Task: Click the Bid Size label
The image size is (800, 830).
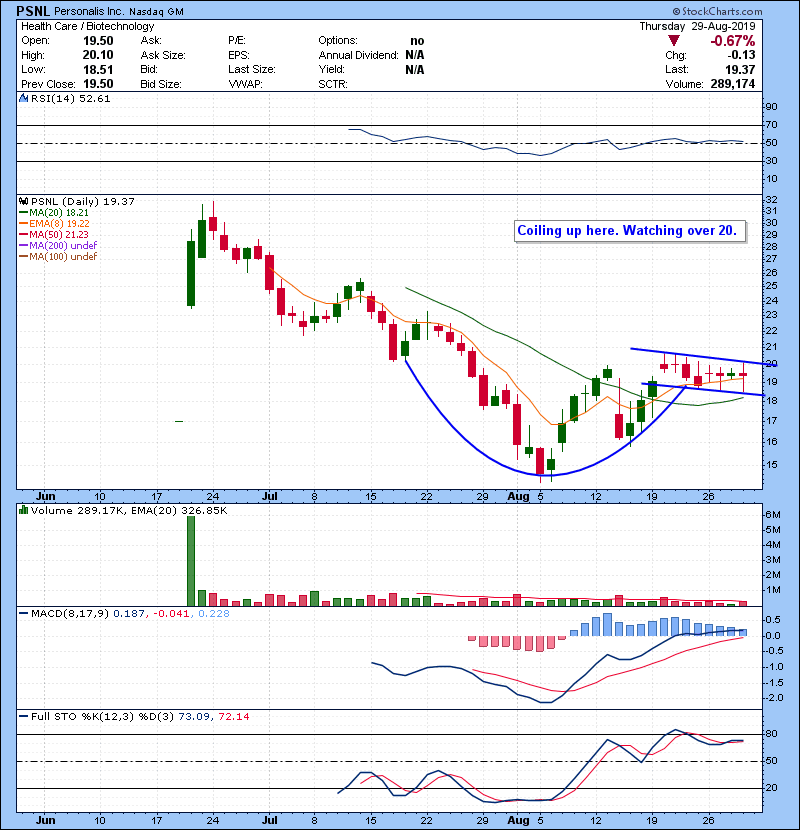Action: [x=161, y=84]
